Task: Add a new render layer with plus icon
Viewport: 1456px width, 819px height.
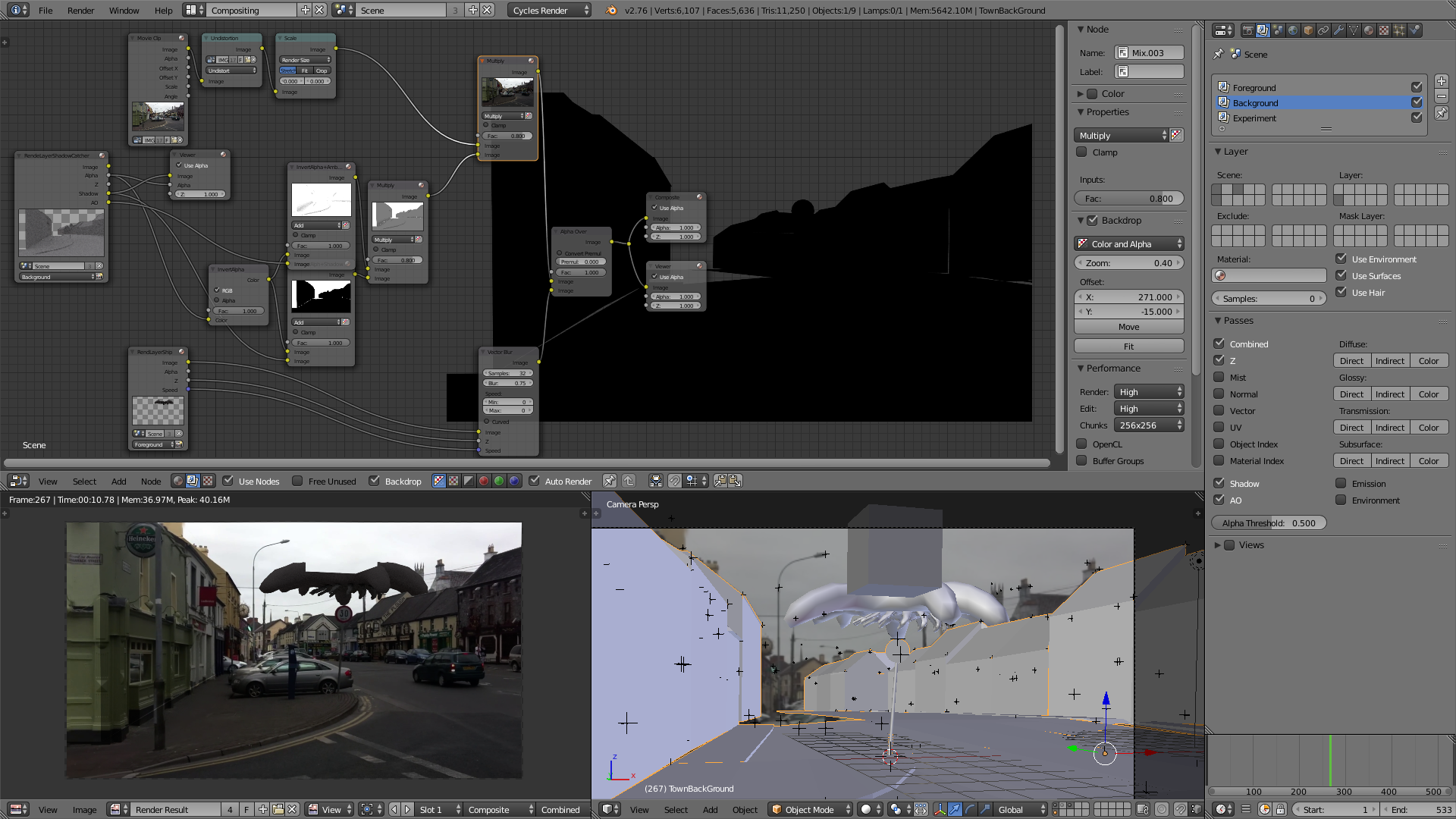Action: point(1442,81)
